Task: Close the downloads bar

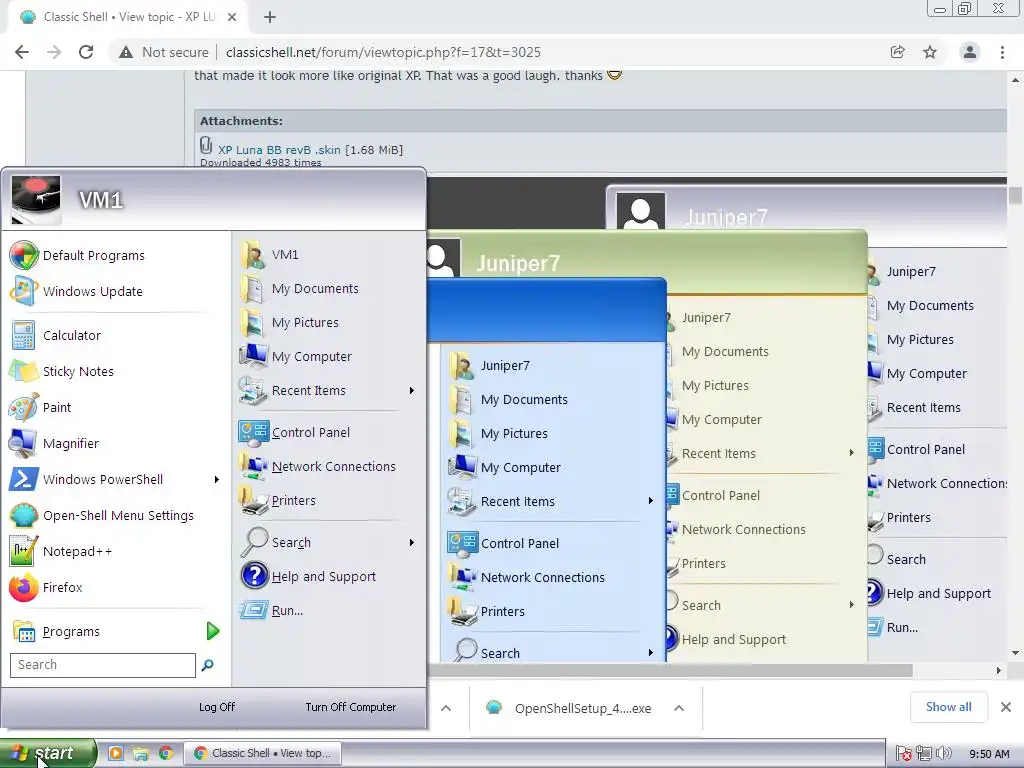Action: (1006, 707)
